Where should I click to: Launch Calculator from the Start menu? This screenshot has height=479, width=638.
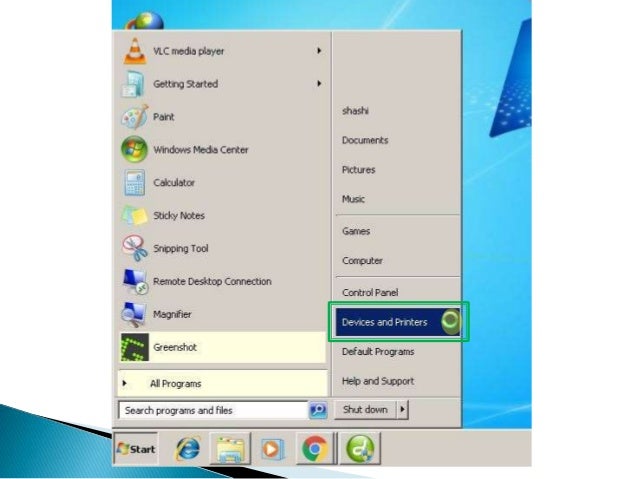223,183
